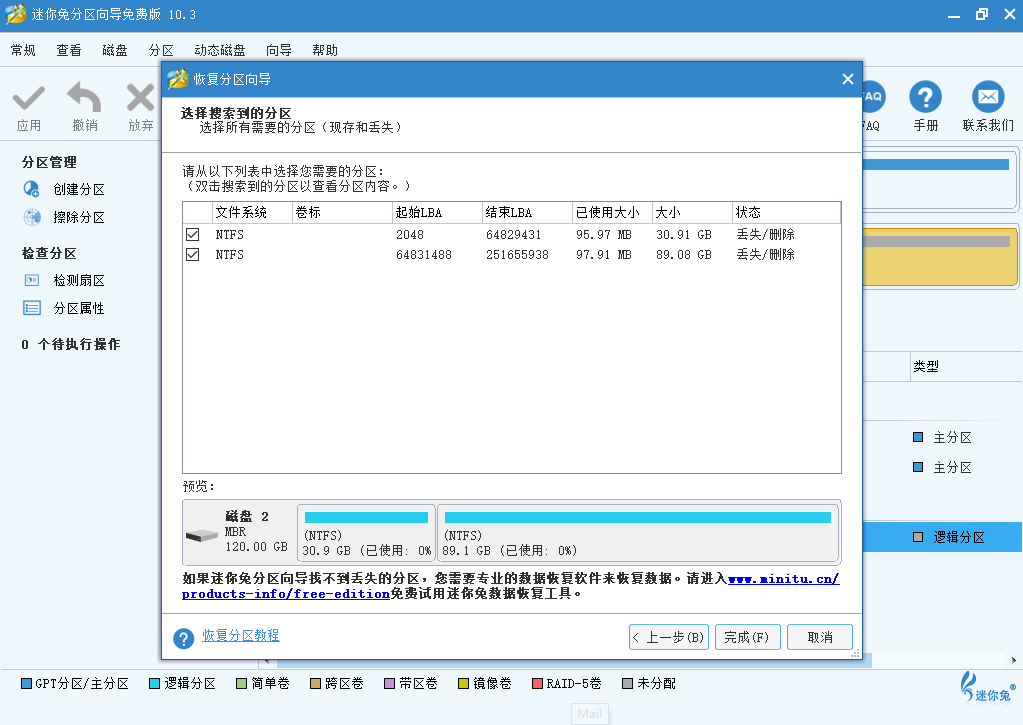Click the 97.91 MB used size cell
This screenshot has height=725, width=1023.
(603, 255)
